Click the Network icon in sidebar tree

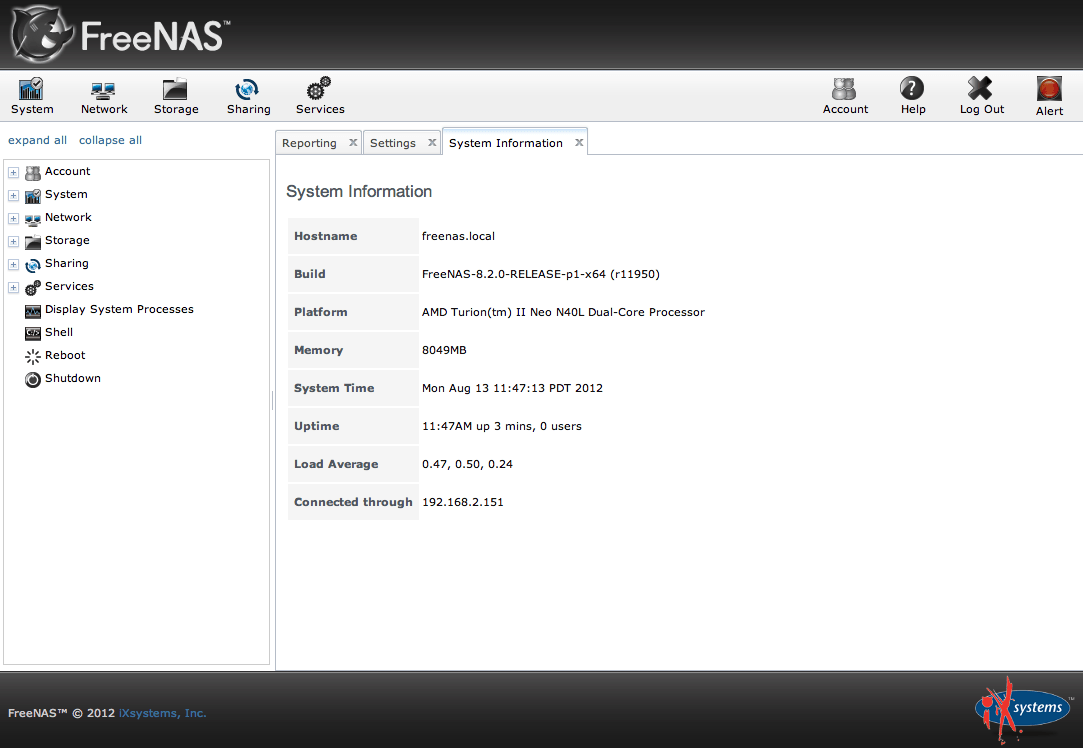[x=32, y=220]
